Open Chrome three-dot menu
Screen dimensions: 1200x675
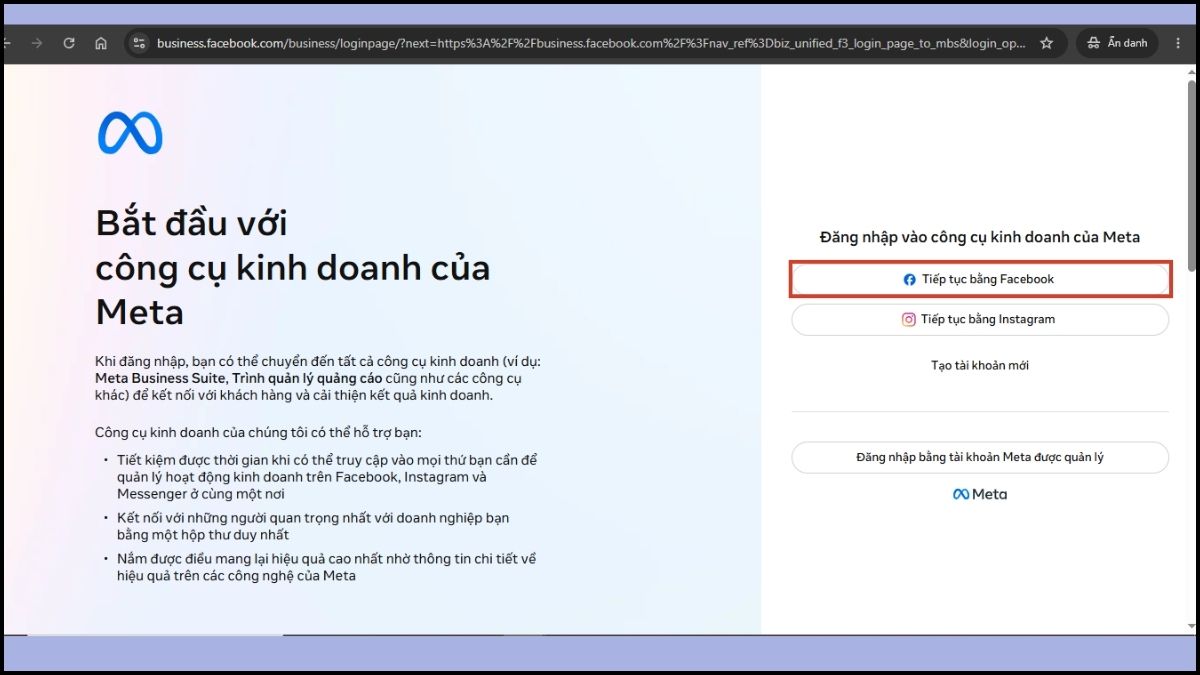(x=1179, y=43)
